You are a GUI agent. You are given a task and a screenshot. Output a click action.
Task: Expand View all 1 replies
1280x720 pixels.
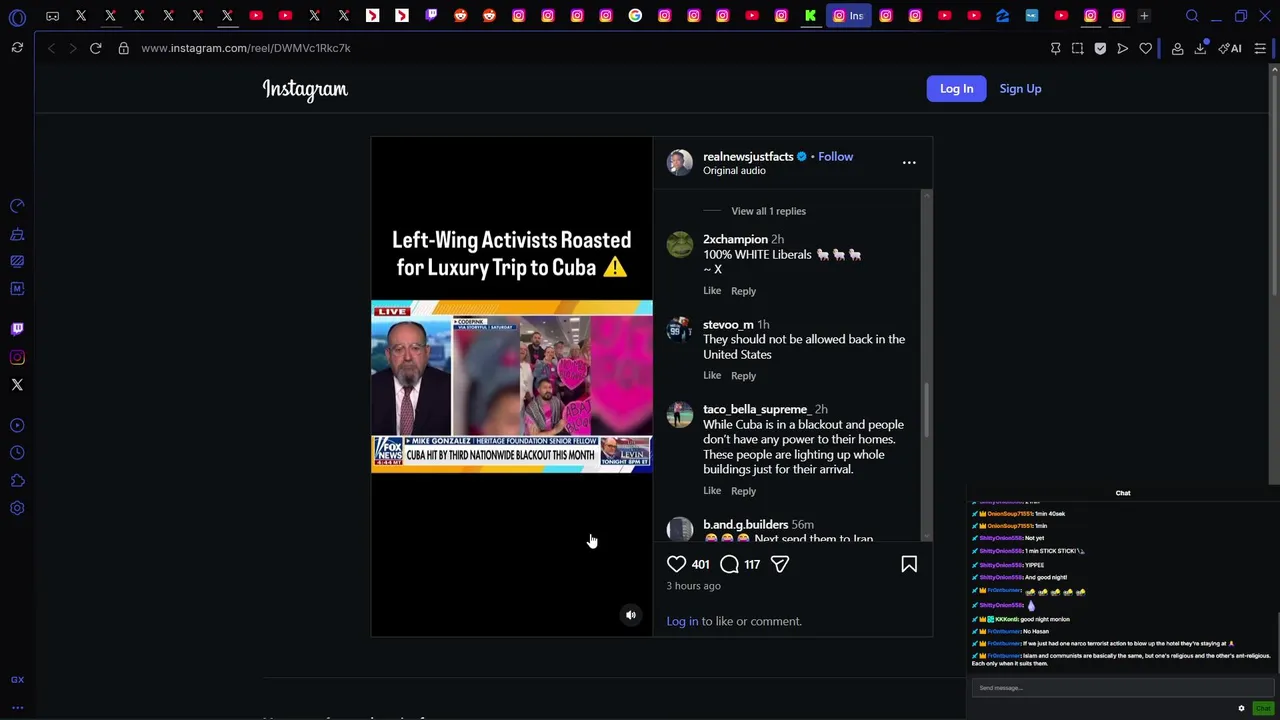(768, 211)
